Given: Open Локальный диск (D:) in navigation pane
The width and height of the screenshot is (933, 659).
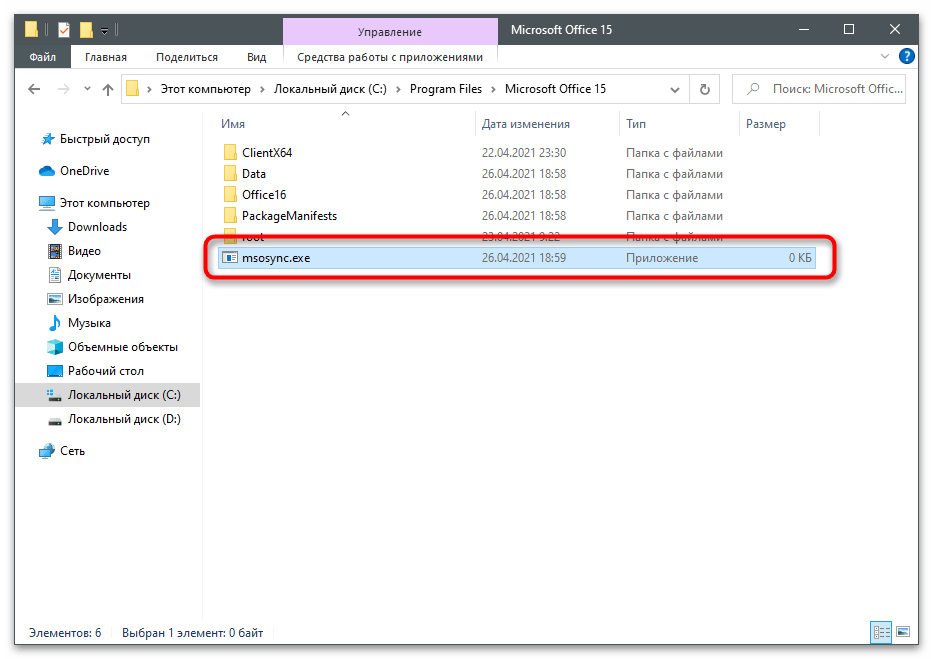Looking at the screenshot, I should click(x=124, y=419).
